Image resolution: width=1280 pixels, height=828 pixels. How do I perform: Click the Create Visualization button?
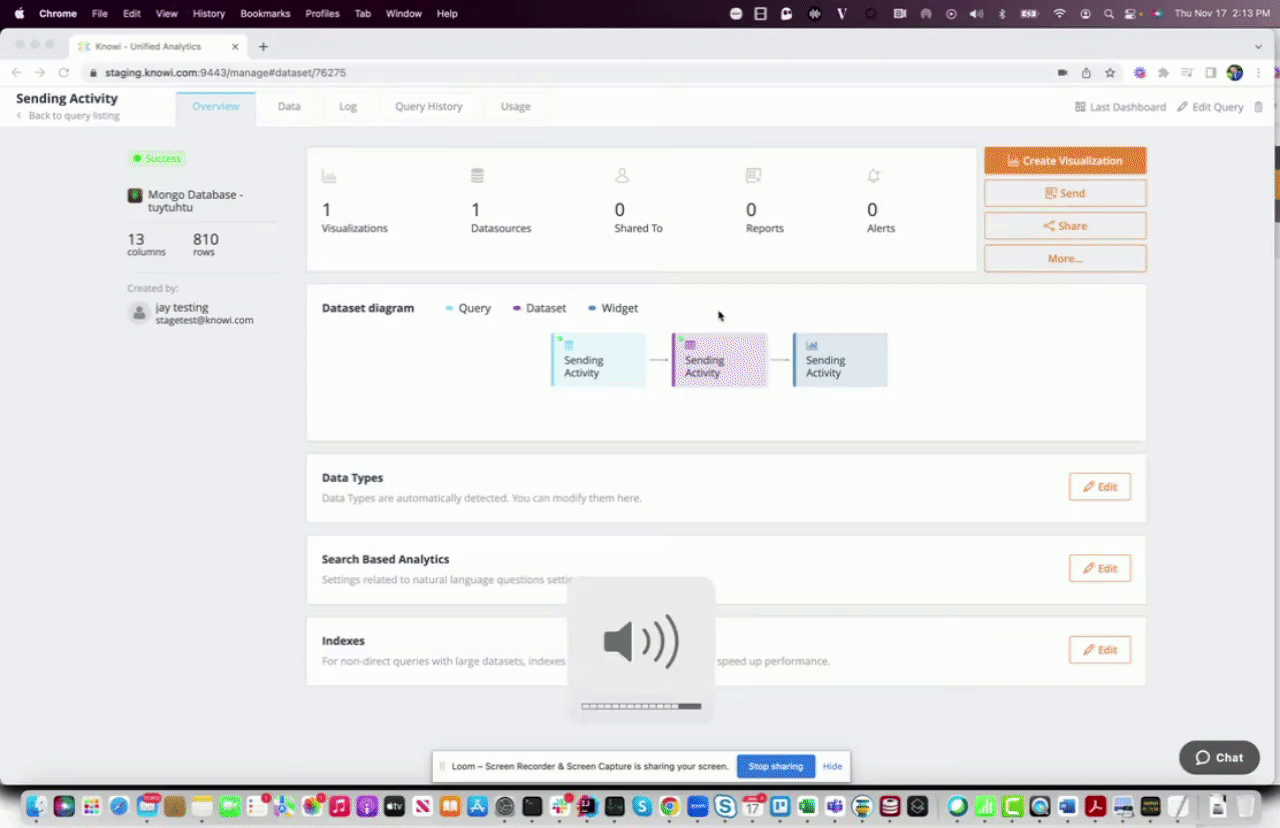pyautogui.click(x=1065, y=160)
